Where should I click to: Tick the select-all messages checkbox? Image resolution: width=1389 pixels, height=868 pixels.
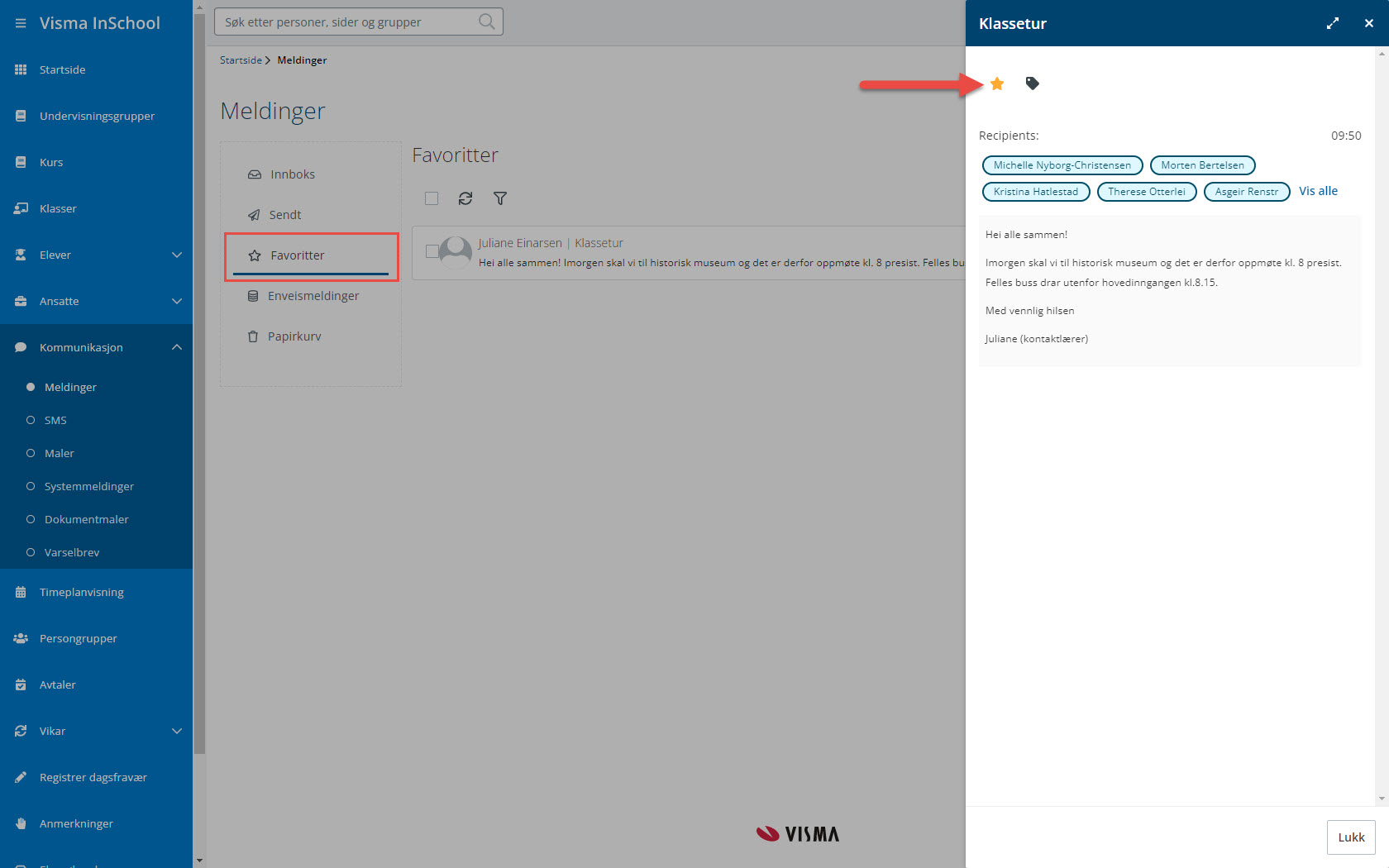(x=432, y=198)
